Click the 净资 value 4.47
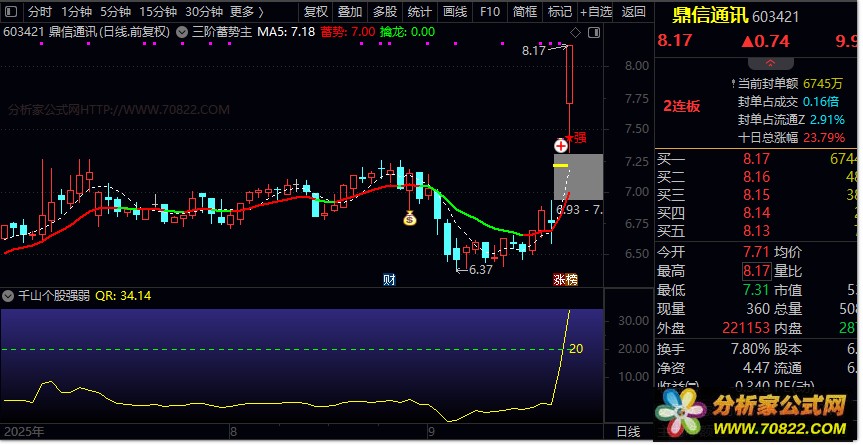 coord(756,368)
